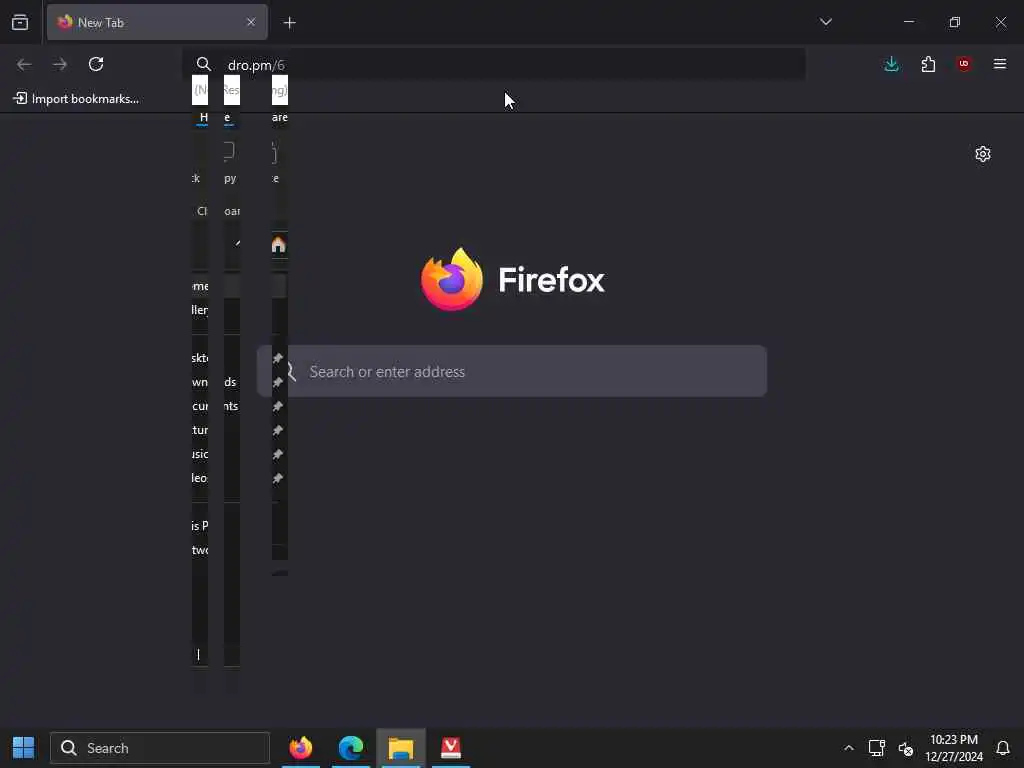Click the address bar showing dro.pm/6
The image size is (1024, 768).
pos(494,65)
